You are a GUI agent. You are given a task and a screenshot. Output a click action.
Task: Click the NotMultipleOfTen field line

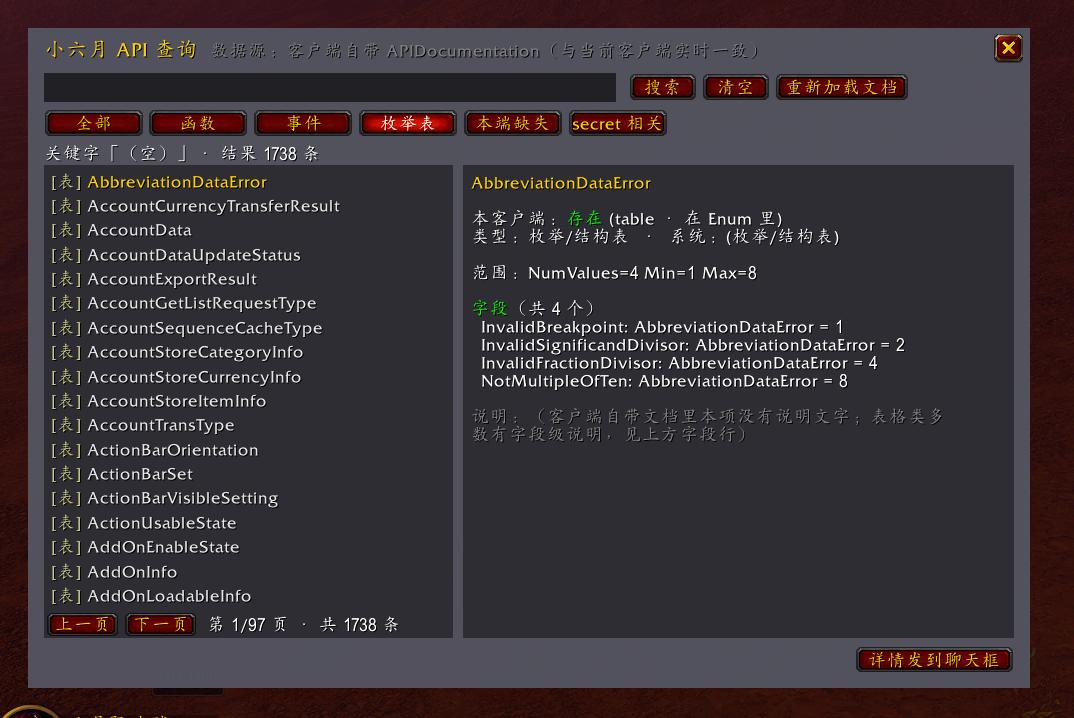664,381
